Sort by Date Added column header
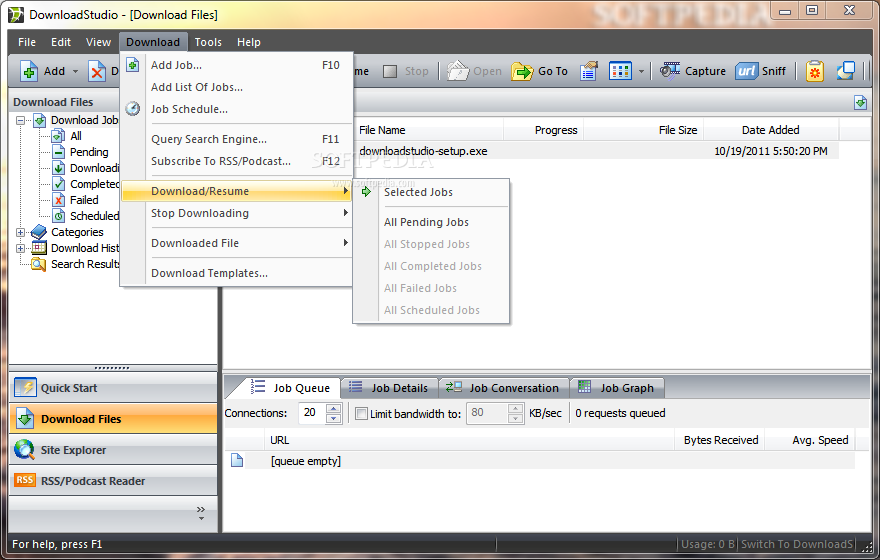 point(771,130)
